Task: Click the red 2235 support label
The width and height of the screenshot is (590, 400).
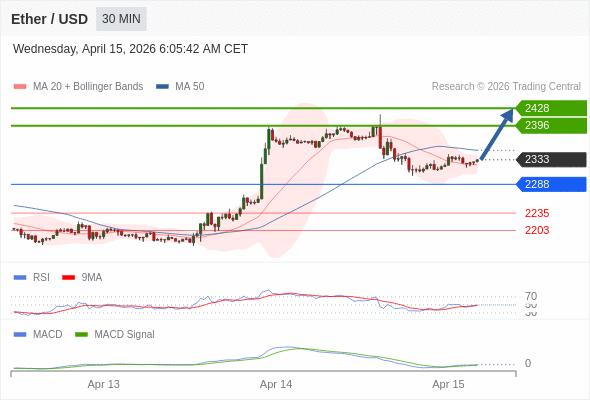Action: [x=537, y=213]
